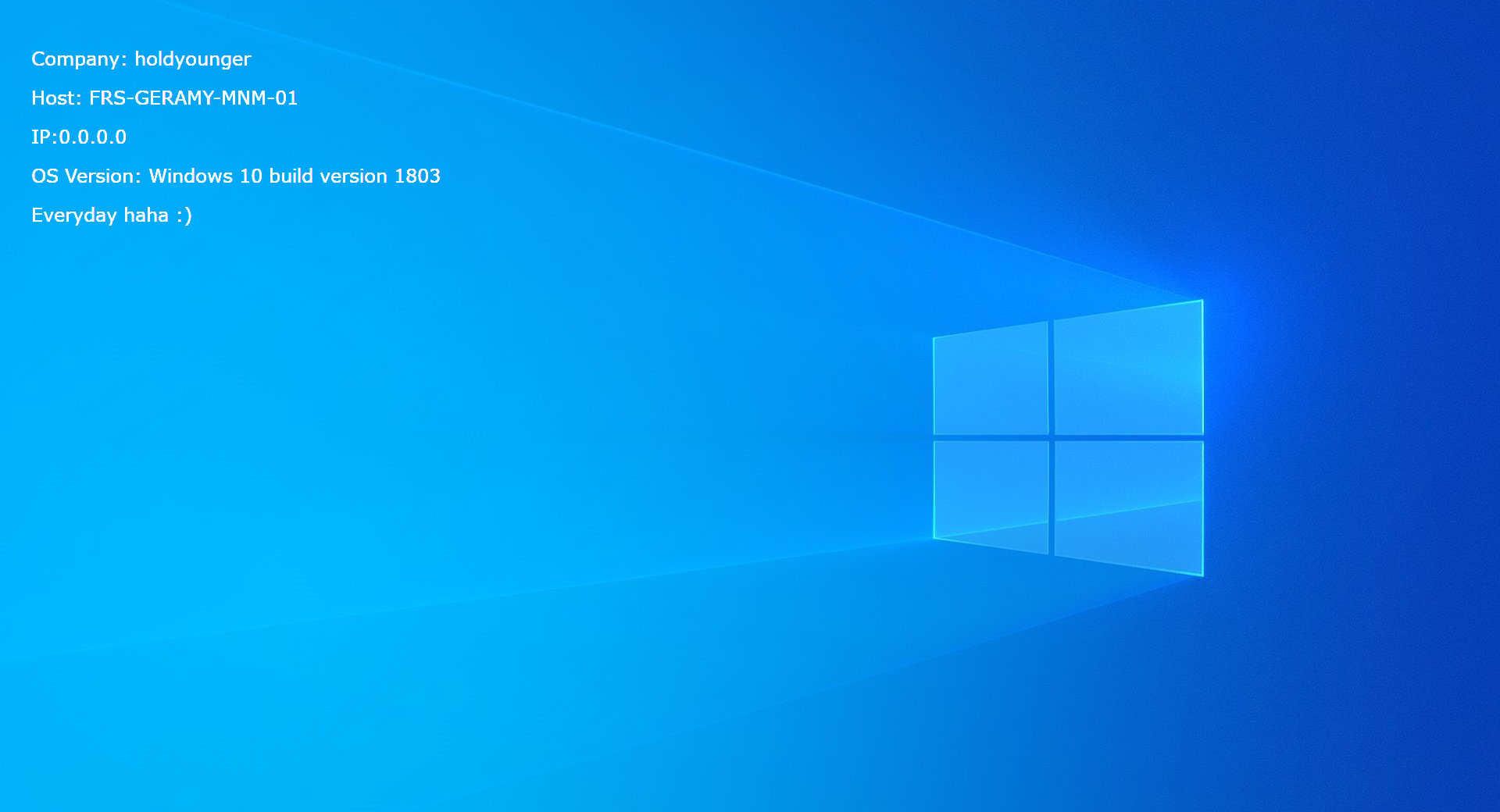Screen dimensions: 1500x812
Task: Click the 'IP:0.0.0.0' text line
Action: [79, 137]
